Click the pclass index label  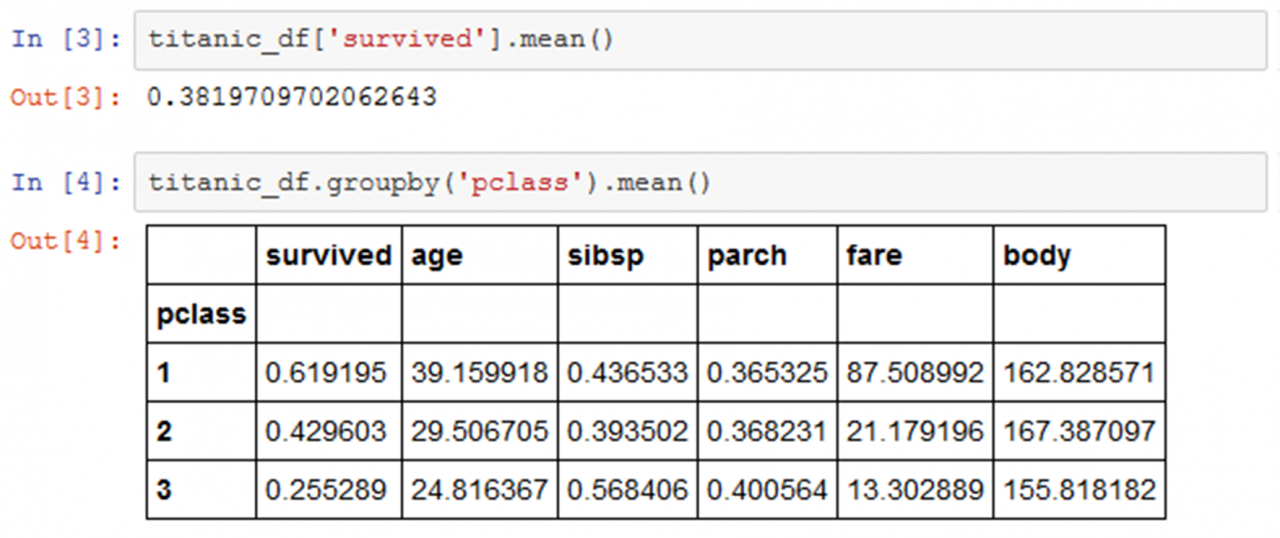click(x=201, y=314)
